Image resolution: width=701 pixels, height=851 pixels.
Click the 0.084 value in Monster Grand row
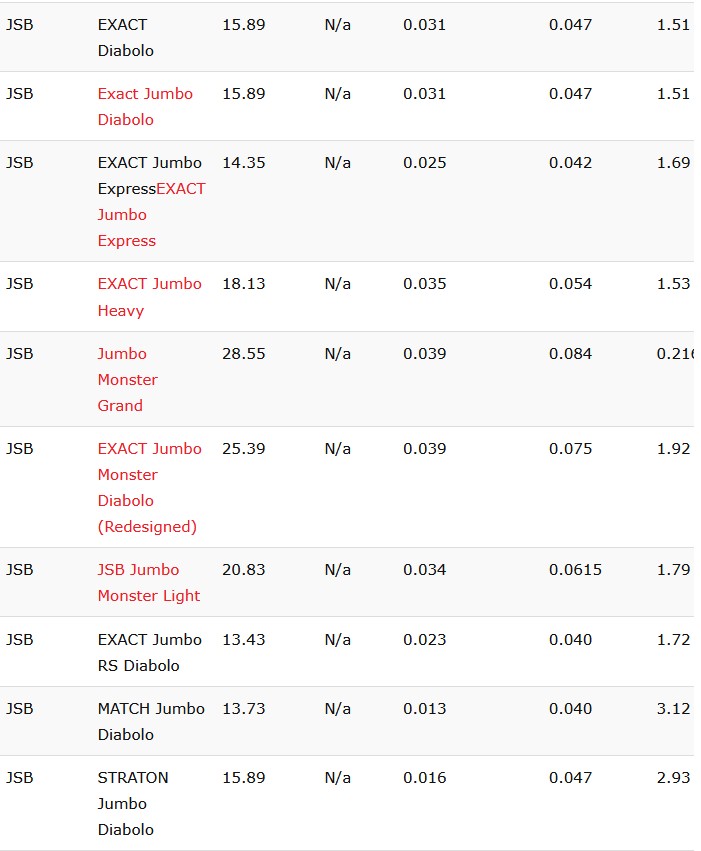click(x=570, y=354)
